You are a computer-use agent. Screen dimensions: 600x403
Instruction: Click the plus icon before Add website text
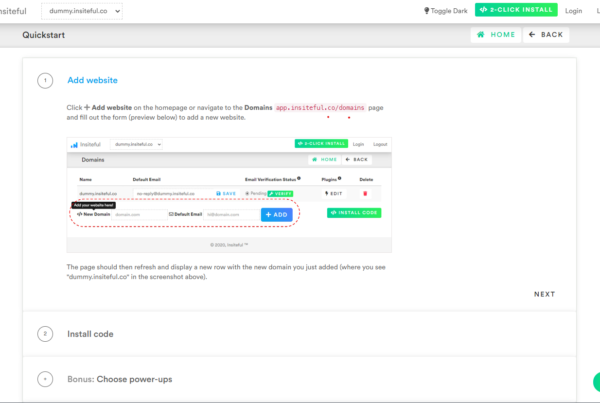pyautogui.click(x=87, y=108)
